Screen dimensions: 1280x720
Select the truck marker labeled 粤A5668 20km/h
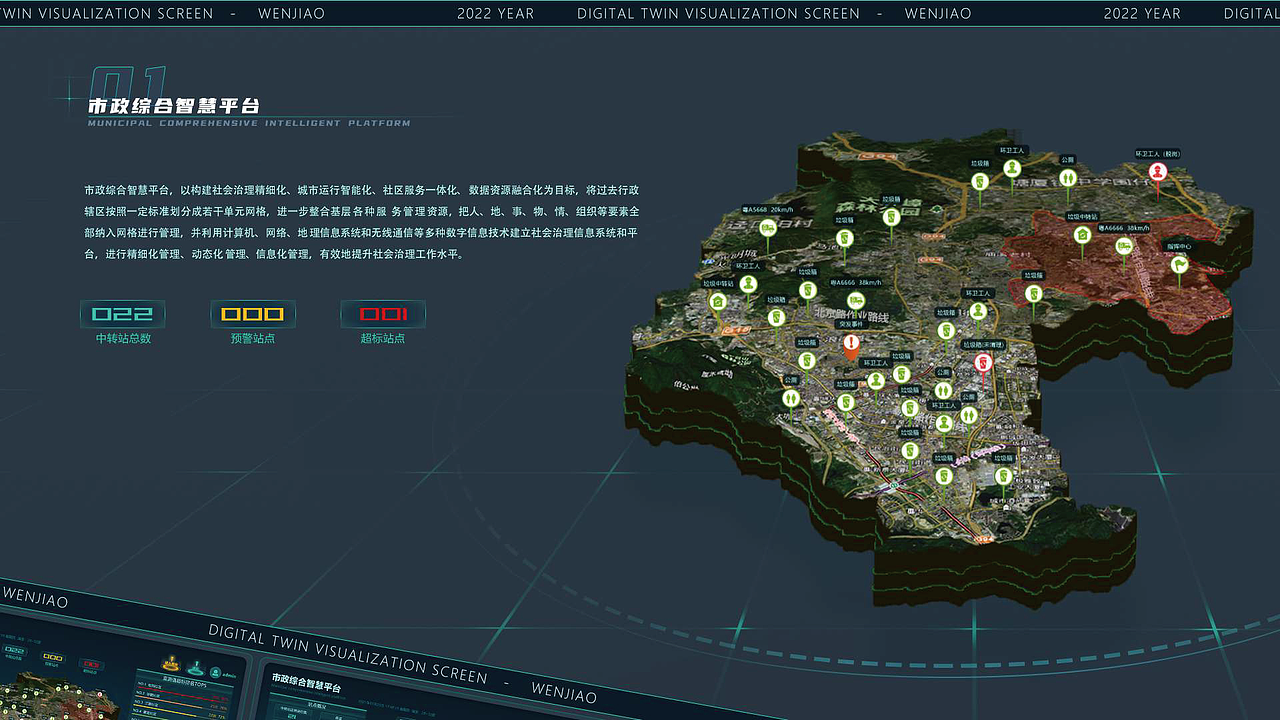[768, 228]
